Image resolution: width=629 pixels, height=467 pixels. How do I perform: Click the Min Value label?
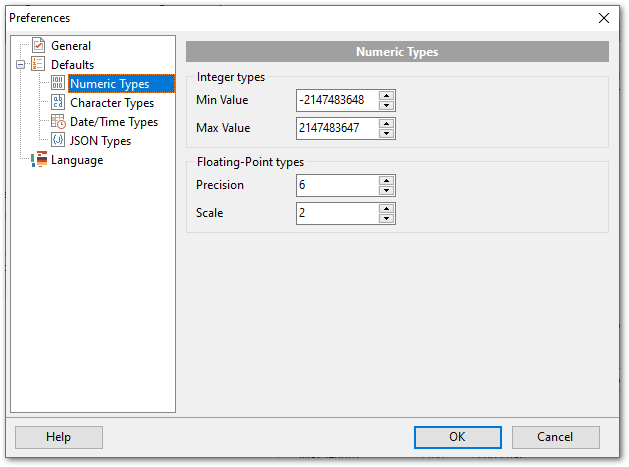point(222,100)
